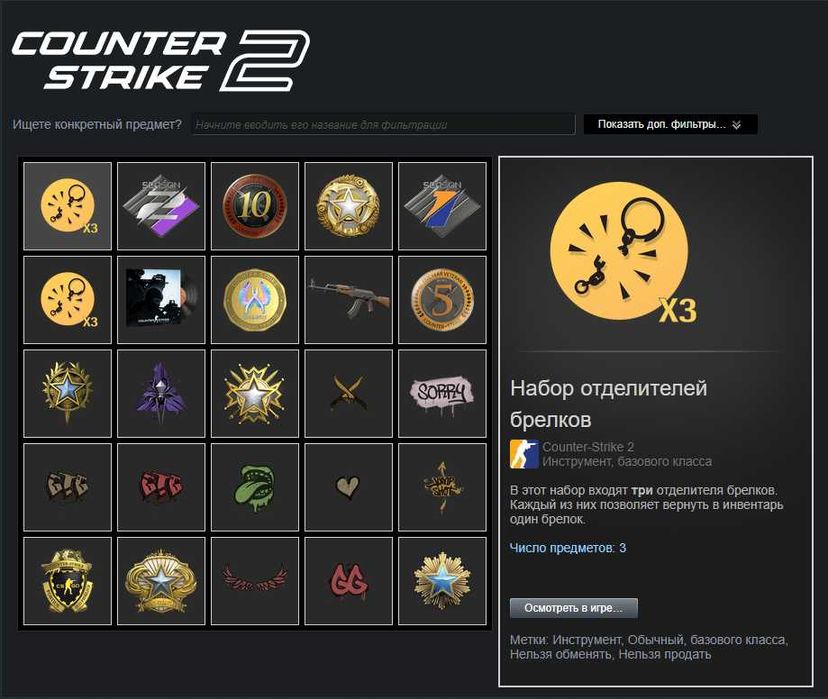Select the Season 2 premier medal item
The height and width of the screenshot is (699, 828).
(x=161, y=206)
